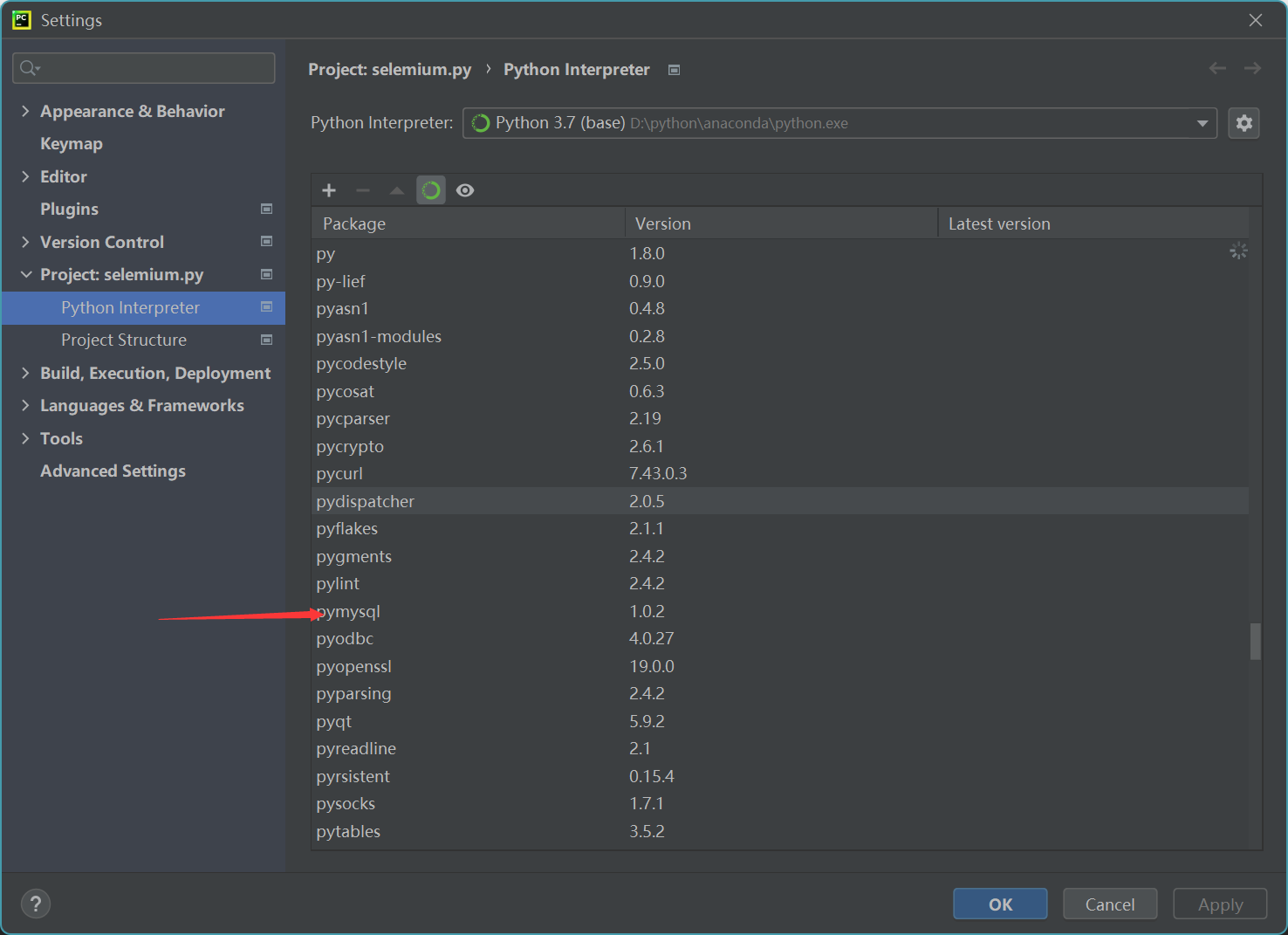Expand Appearance & Behavior section
The width and height of the screenshot is (1288, 935).
pyautogui.click(x=25, y=111)
